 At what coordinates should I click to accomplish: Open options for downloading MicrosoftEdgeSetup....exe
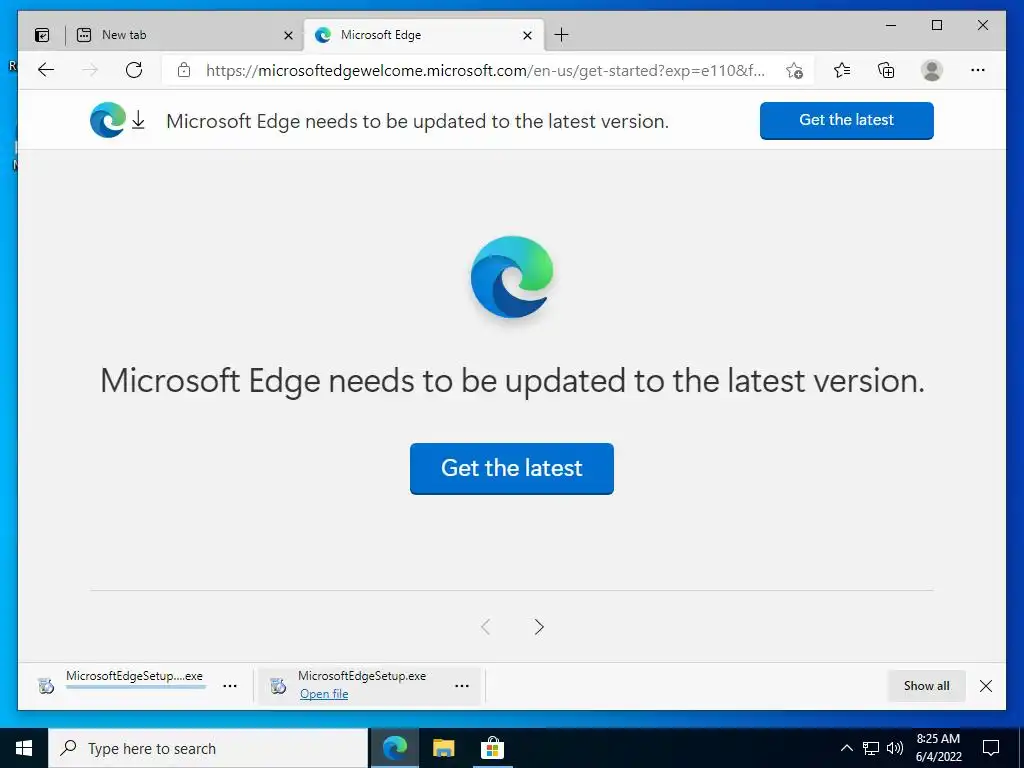click(x=230, y=686)
